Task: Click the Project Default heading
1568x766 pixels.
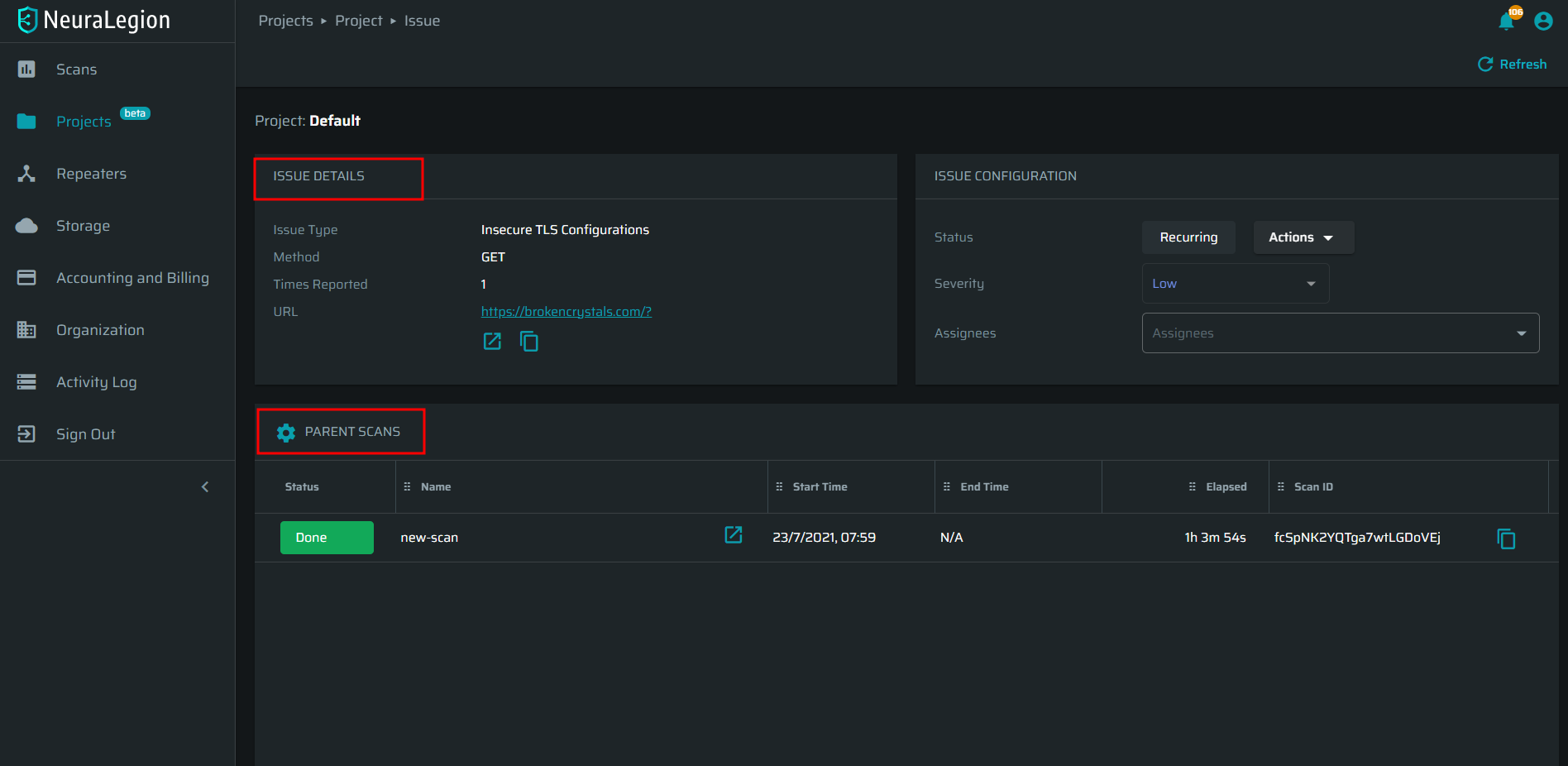Action: coord(308,121)
